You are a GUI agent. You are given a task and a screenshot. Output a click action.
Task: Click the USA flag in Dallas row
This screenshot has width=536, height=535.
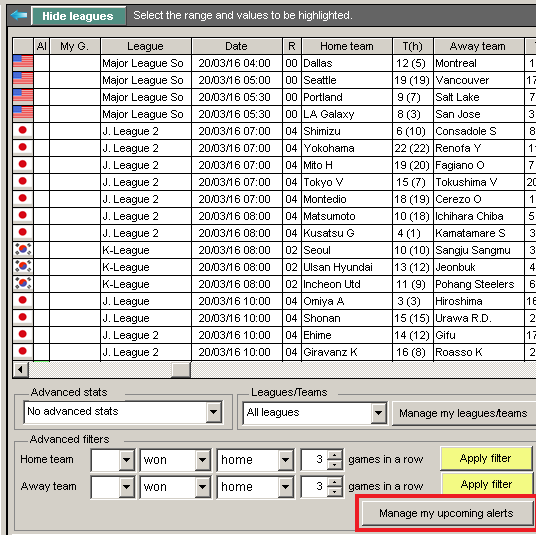click(x=23, y=63)
